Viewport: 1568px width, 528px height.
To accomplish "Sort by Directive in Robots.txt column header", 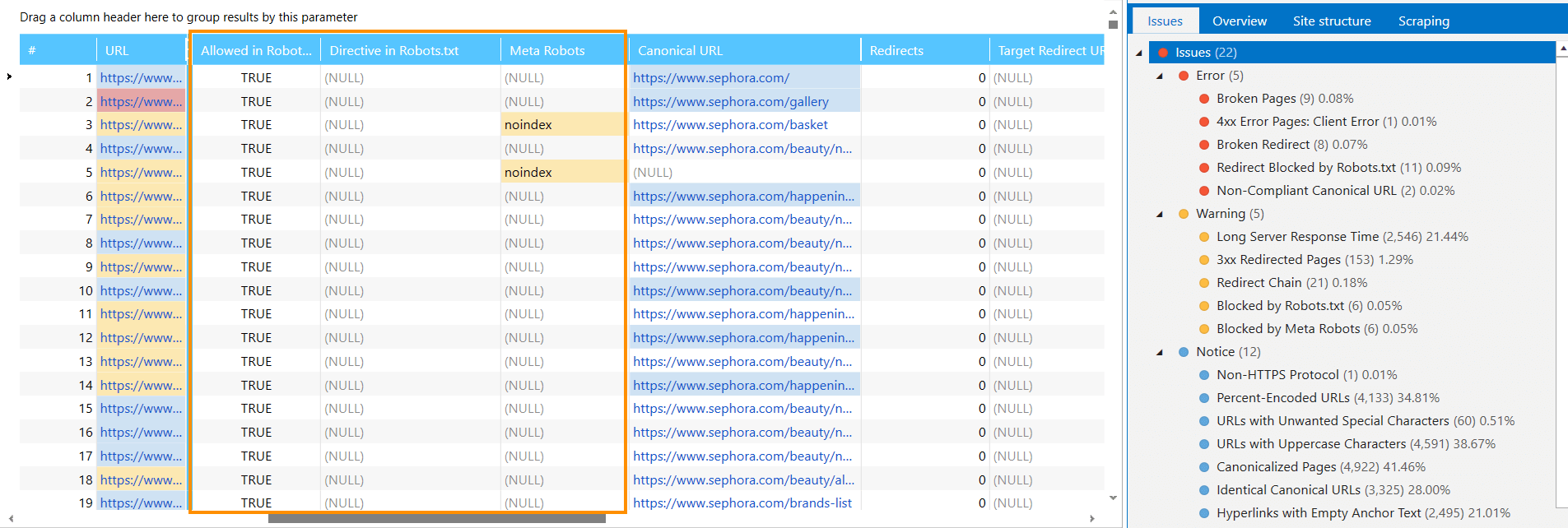I will coord(410,50).
